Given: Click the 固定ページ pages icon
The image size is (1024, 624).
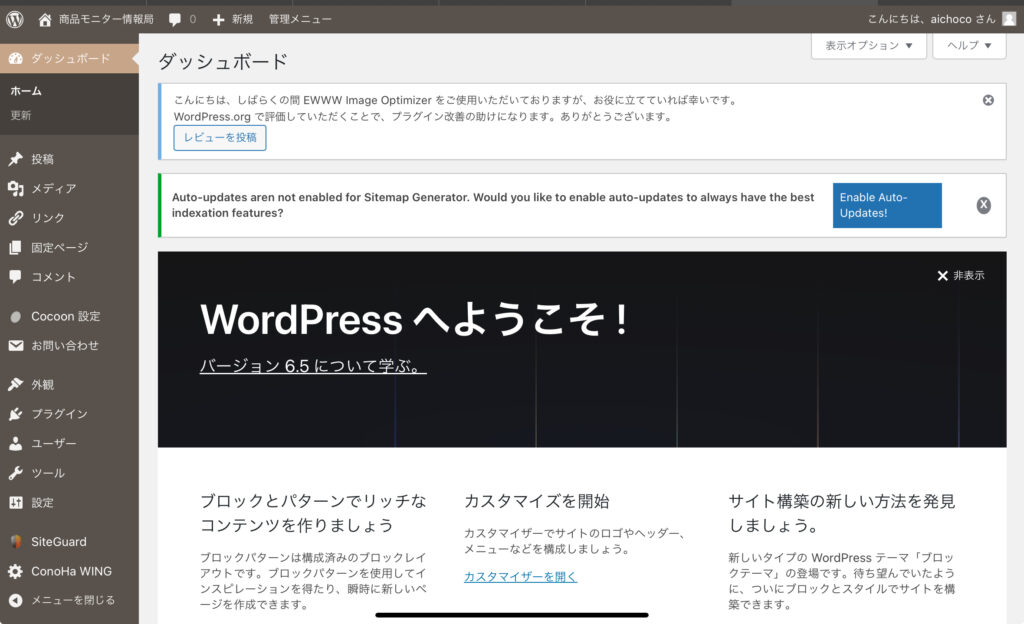Looking at the screenshot, I should [x=16, y=247].
